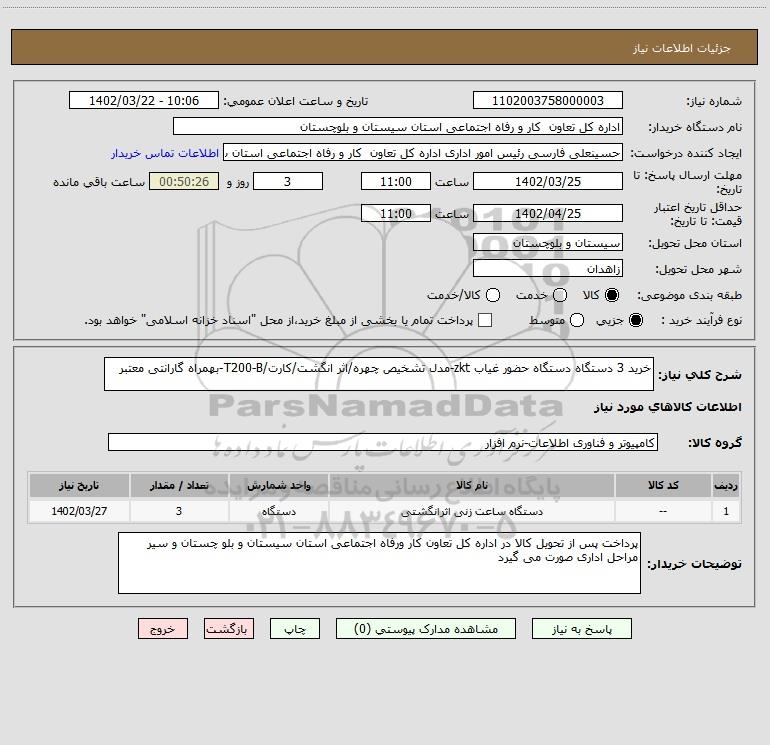Viewport: 770px width, 745px height.
Task: Click the delivery city field زاهدان
Action: [548, 269]
